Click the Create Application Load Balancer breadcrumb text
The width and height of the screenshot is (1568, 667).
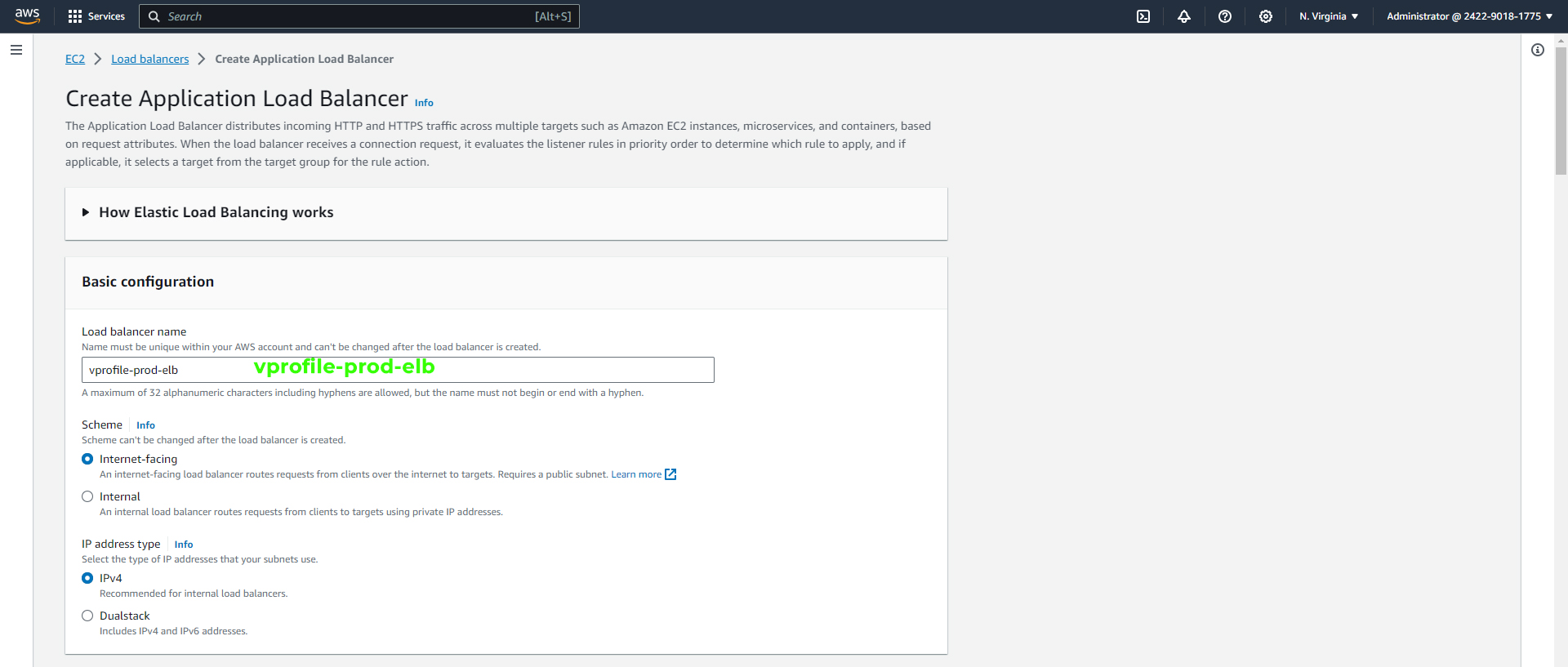point(304,59)
